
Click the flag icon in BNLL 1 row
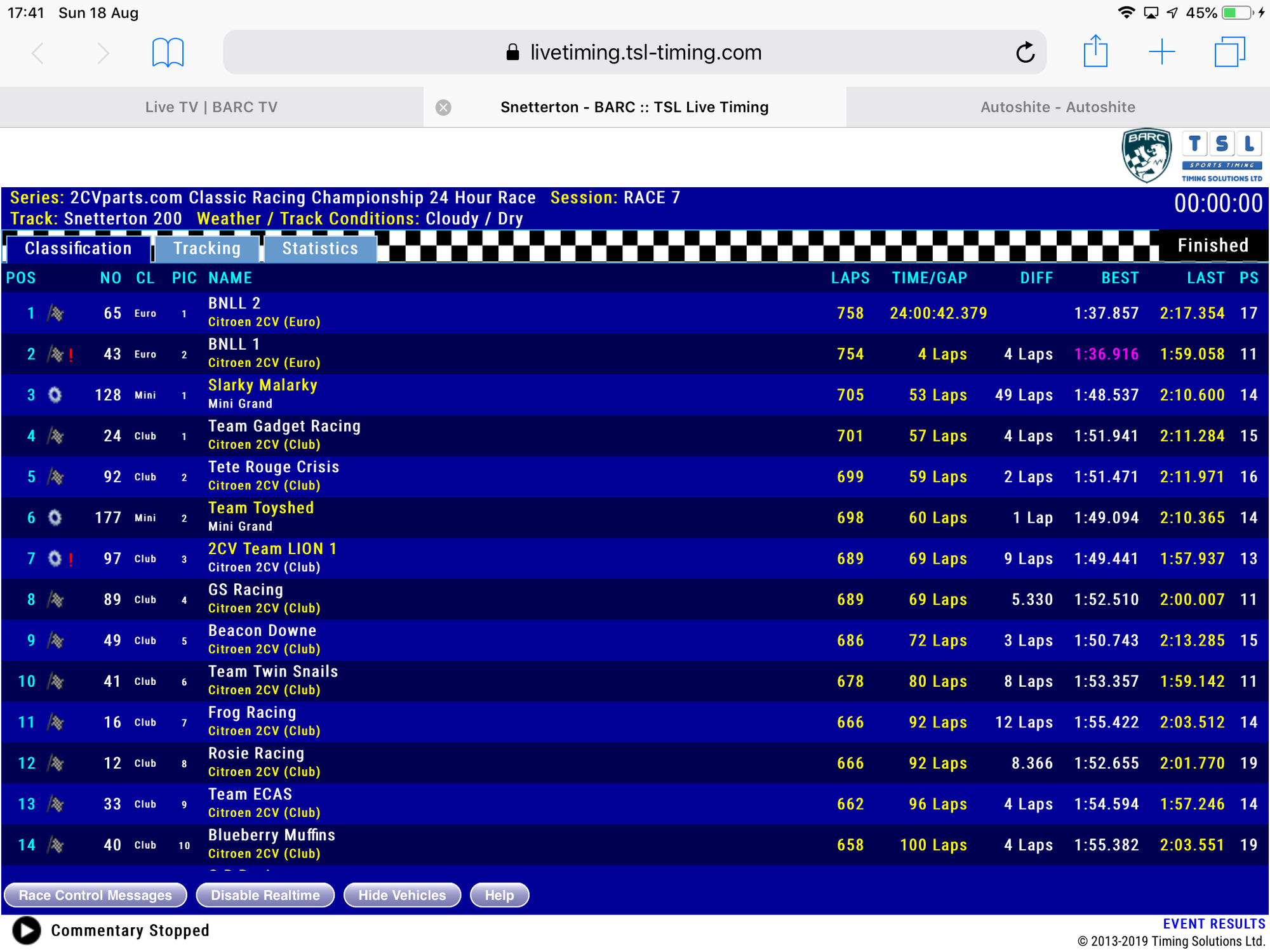point(56,354)
